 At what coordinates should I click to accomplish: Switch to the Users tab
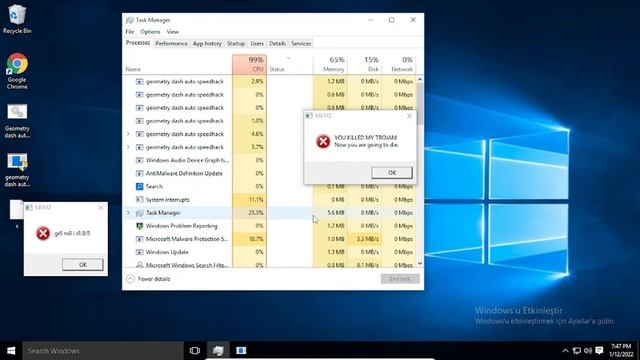[257, 43]
